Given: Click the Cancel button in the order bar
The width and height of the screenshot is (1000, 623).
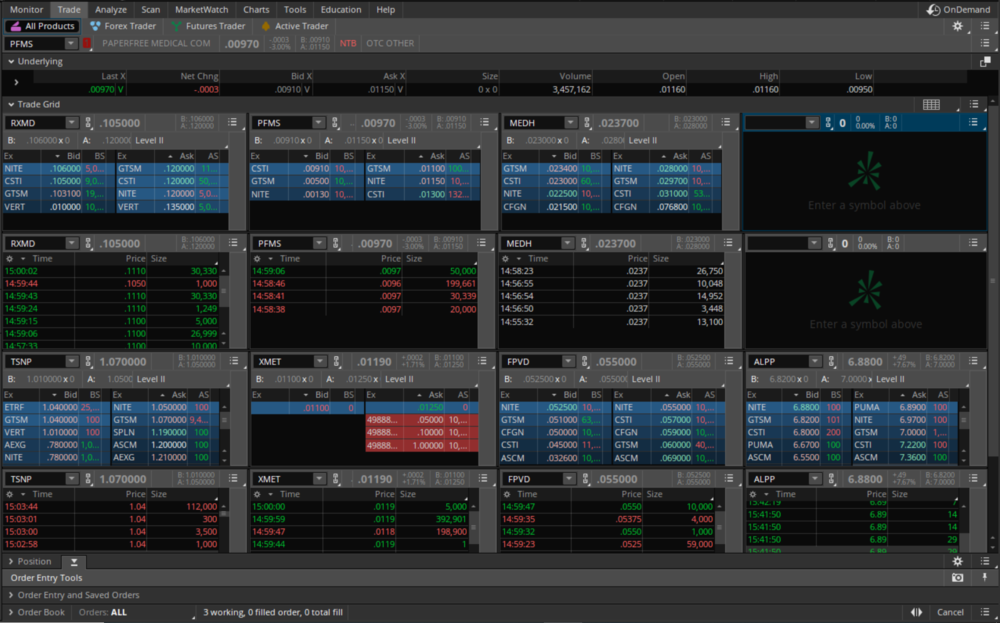Looking at the screenshot, I should tap(950, 612).
